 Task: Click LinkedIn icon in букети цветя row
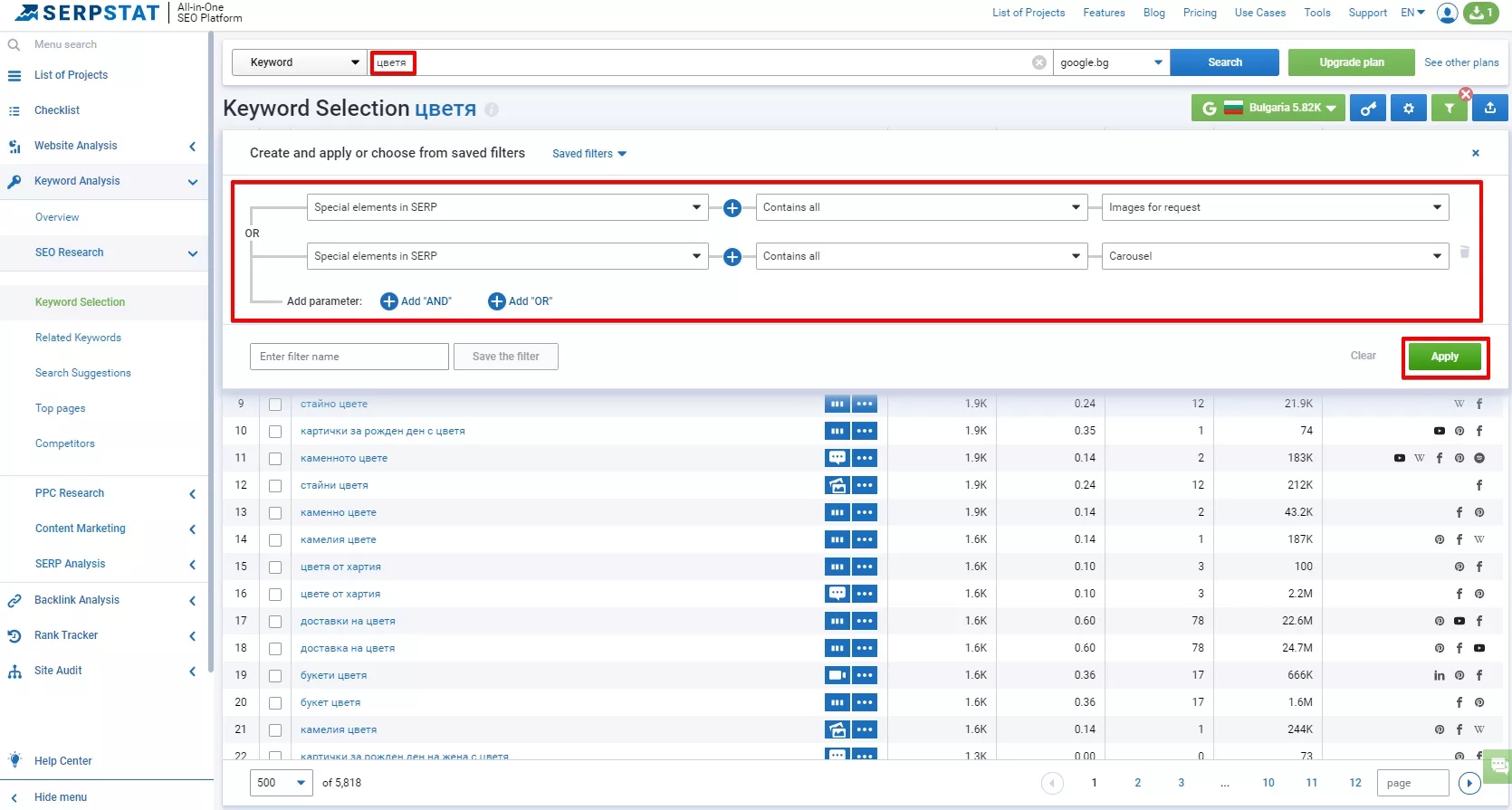point(1440,675)
